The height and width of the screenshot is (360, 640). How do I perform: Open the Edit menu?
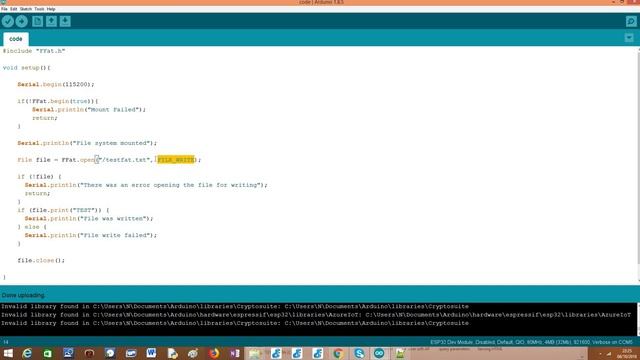click(13, 9)
